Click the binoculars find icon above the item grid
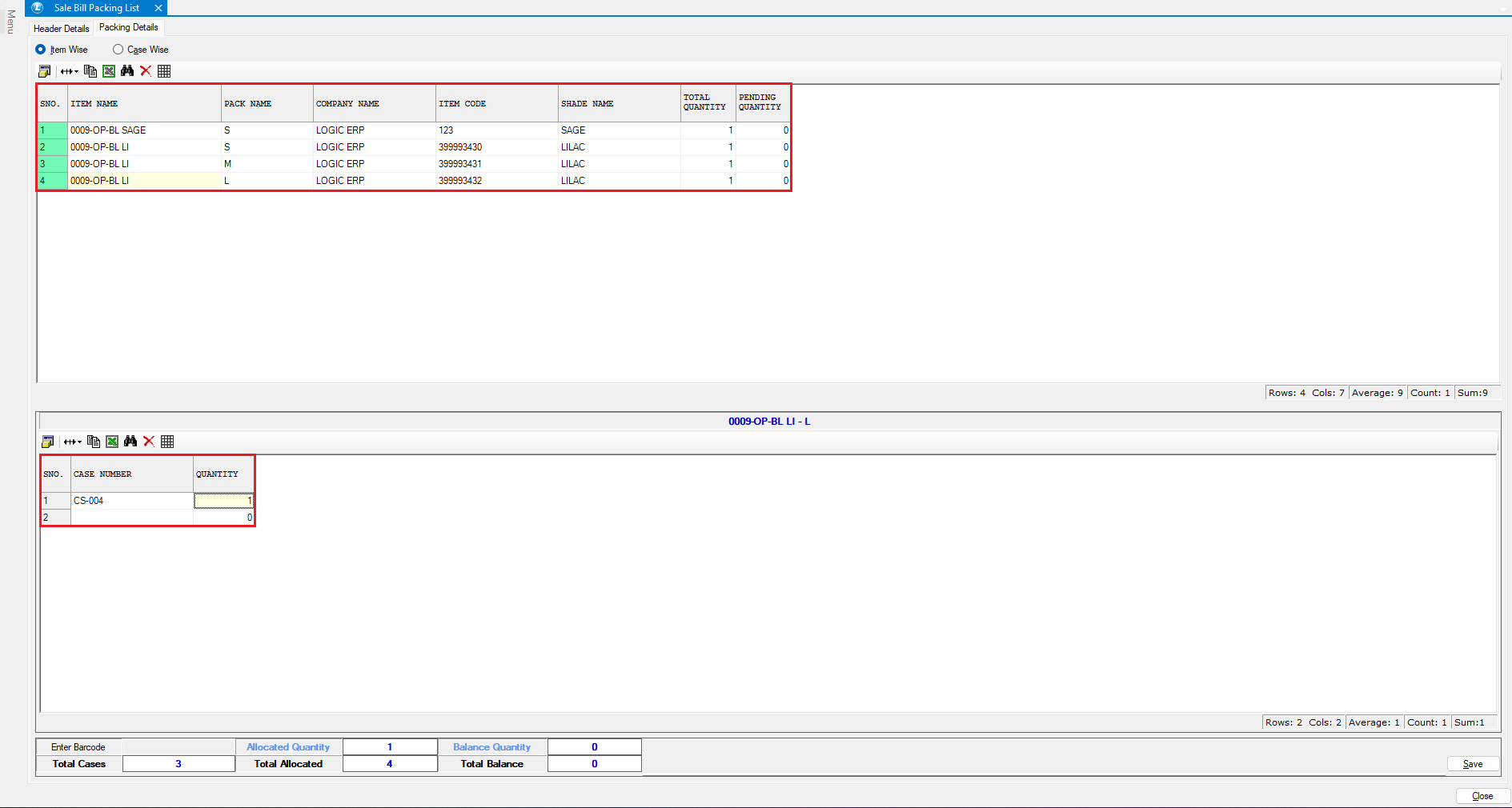Screen dimensions: 1512x808 (127, 71)
